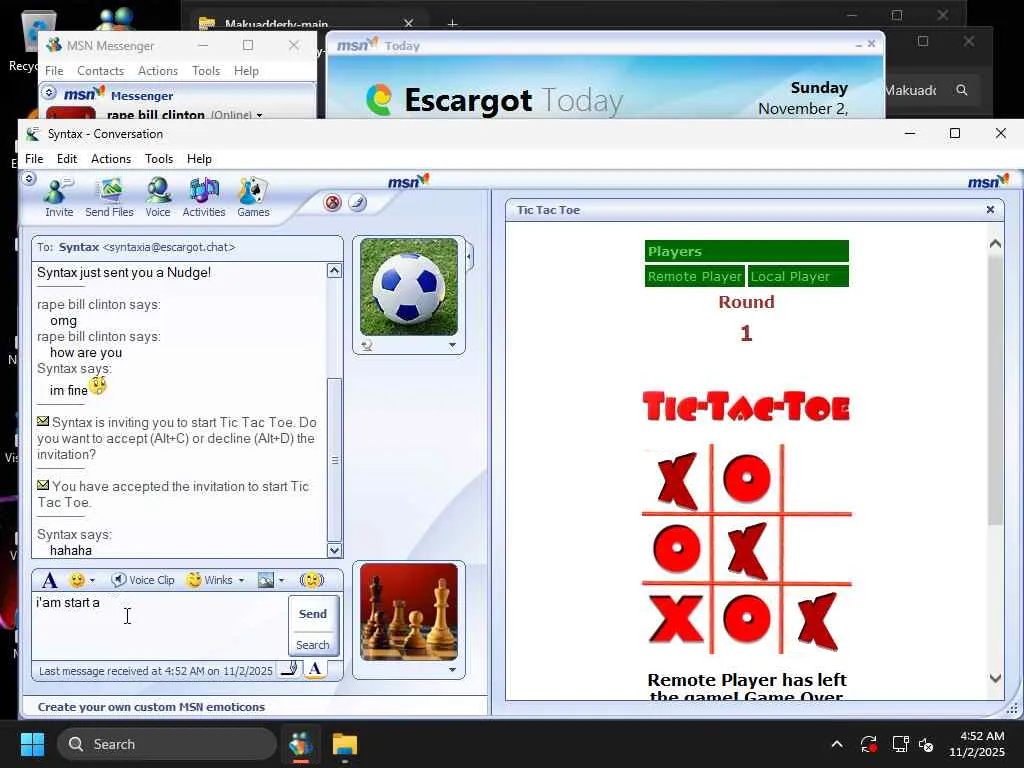This screenshot has width=1024, height=768.
Task: Click the muted volume tray icon
Action: pyautogui.click(x=926, y=744)
